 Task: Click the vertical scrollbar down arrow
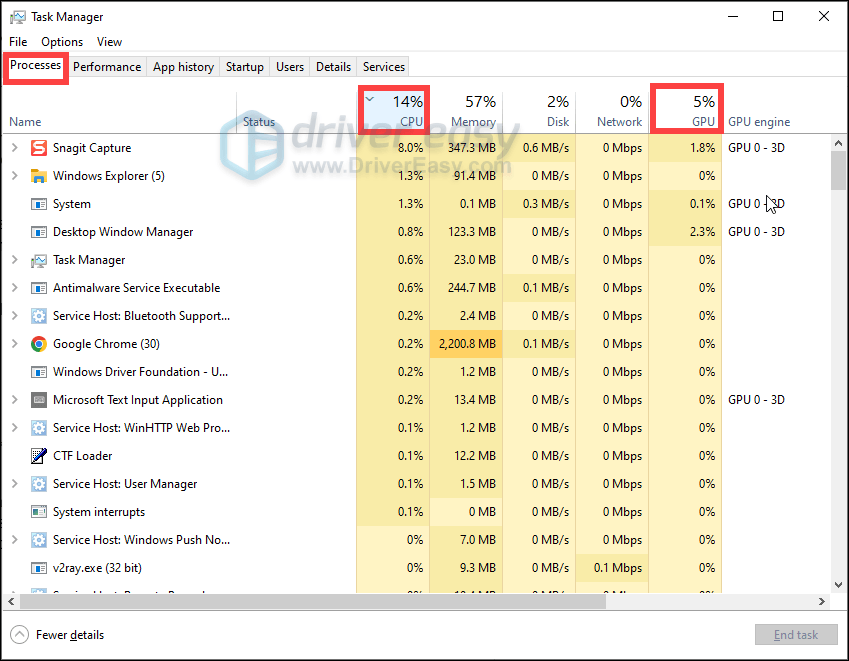click(838, 587)
